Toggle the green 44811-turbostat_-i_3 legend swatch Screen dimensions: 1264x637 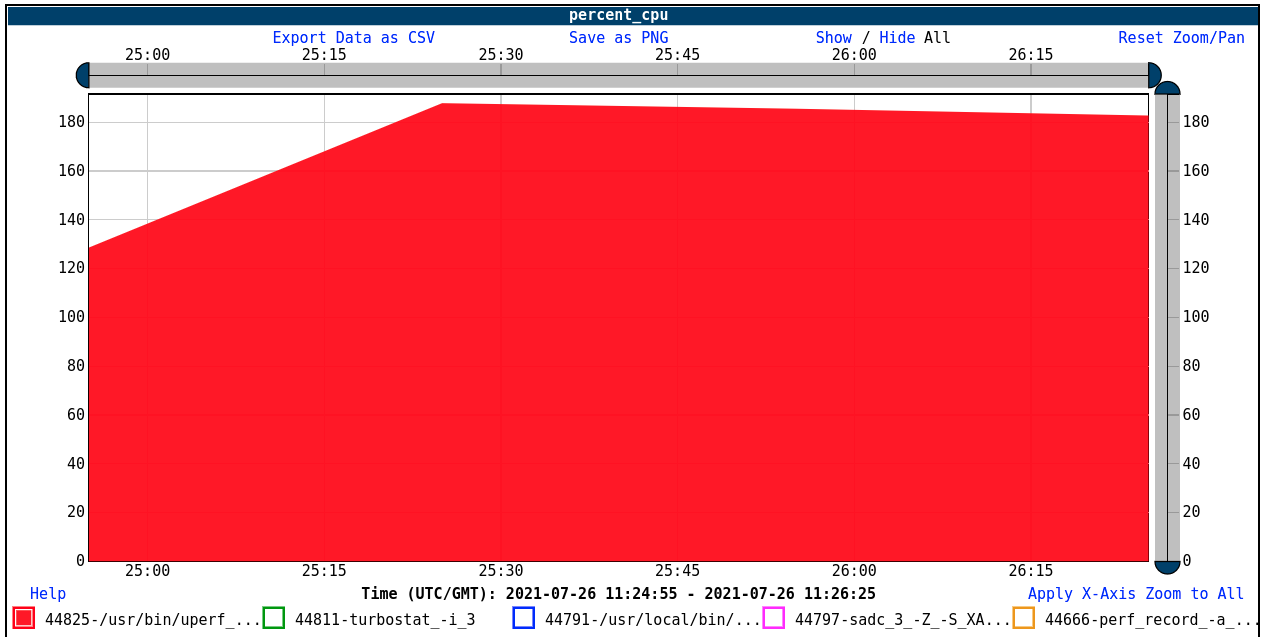tap(273, 619)
